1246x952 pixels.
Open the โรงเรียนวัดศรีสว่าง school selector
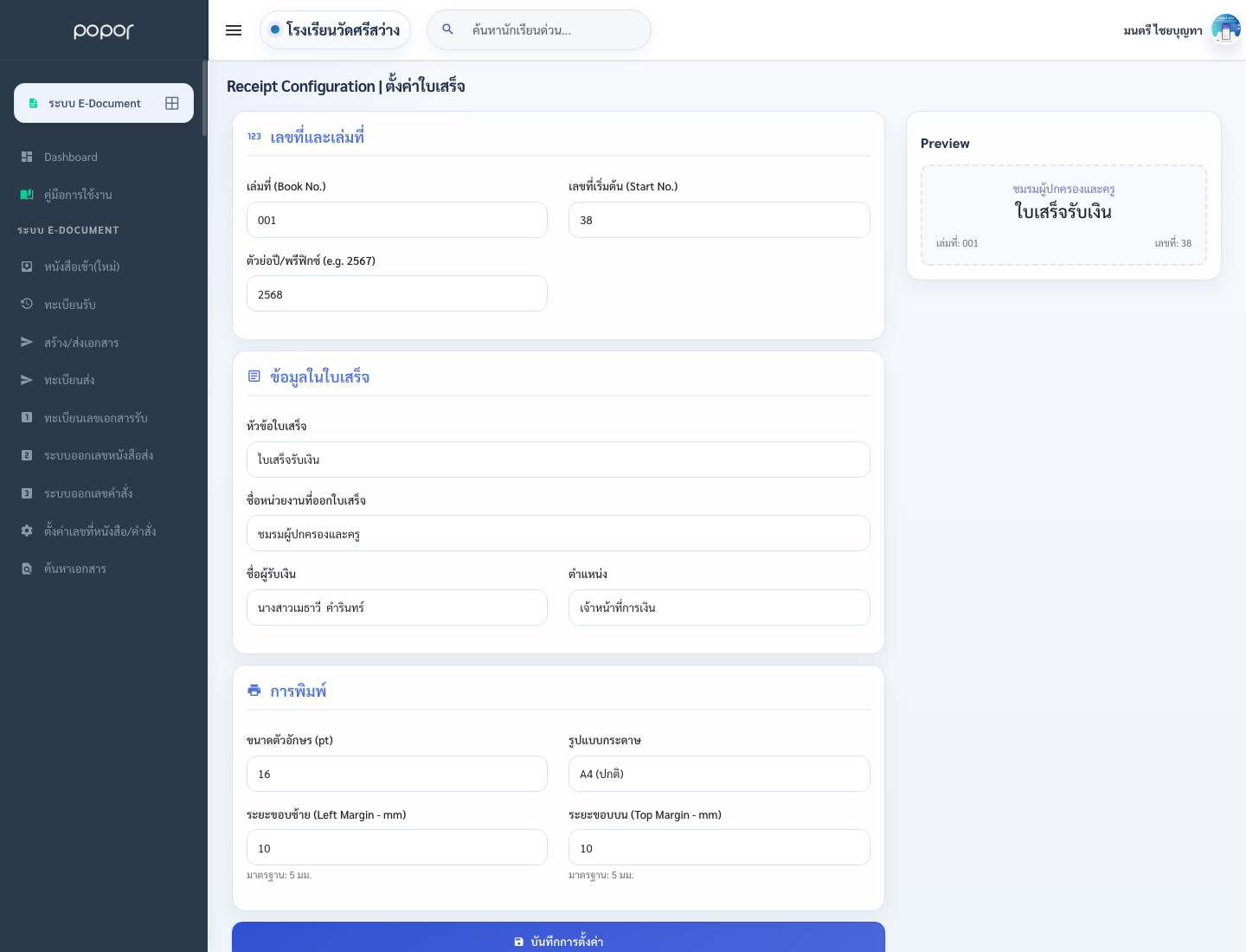tap(335, 30)
